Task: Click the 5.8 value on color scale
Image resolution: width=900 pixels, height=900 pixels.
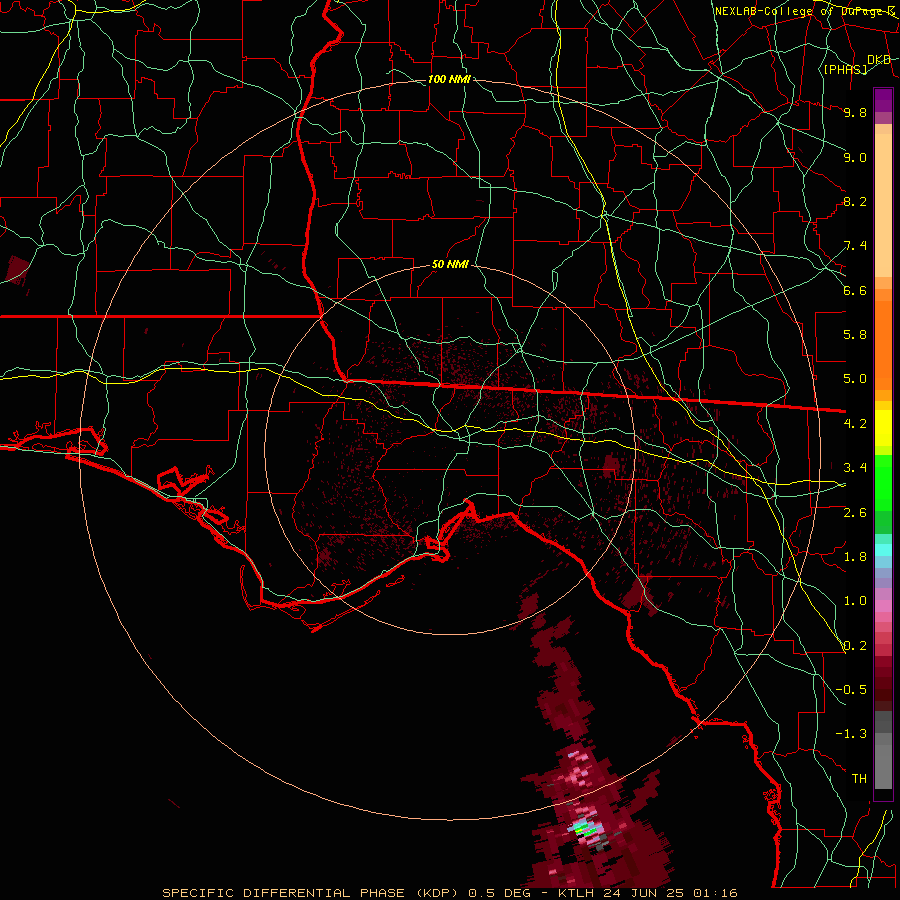Action: pos(855,335)
